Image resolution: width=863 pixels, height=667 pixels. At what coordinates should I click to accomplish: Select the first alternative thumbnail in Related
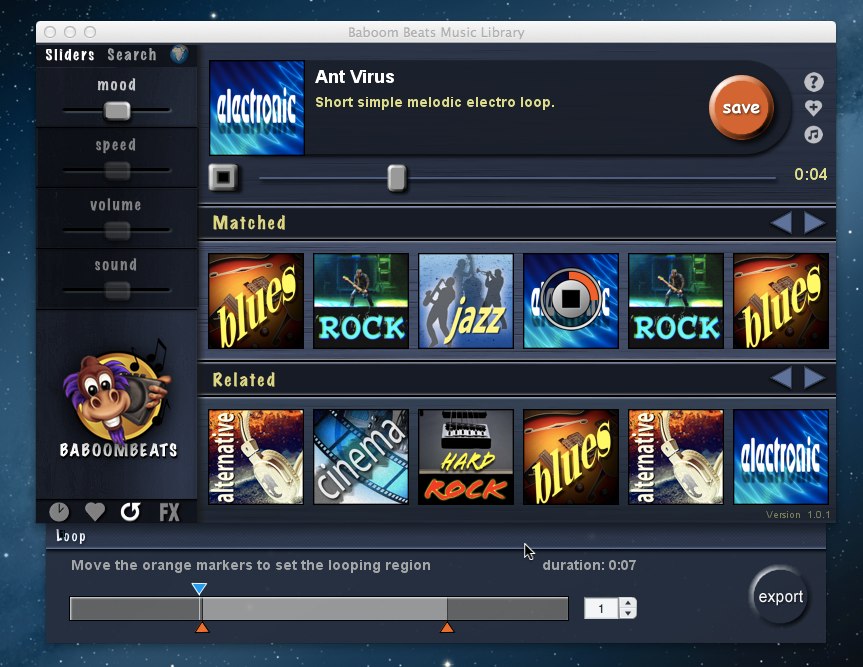click(x=256, y=457)
